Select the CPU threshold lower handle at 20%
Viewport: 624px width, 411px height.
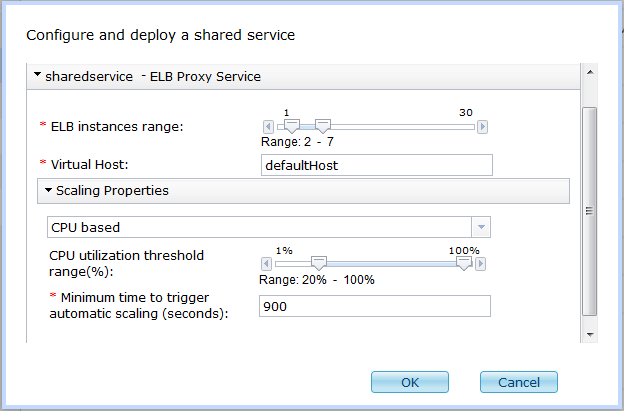[318, 263]
